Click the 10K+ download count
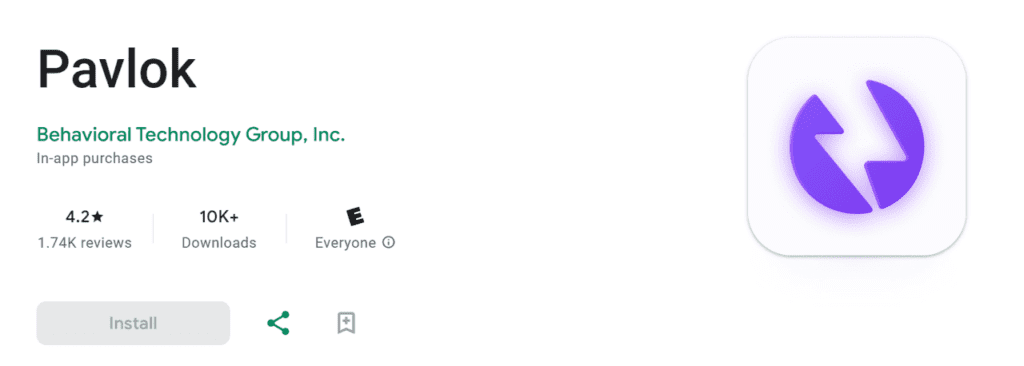Screen dimensions: 1024x366 click(219, 217)
